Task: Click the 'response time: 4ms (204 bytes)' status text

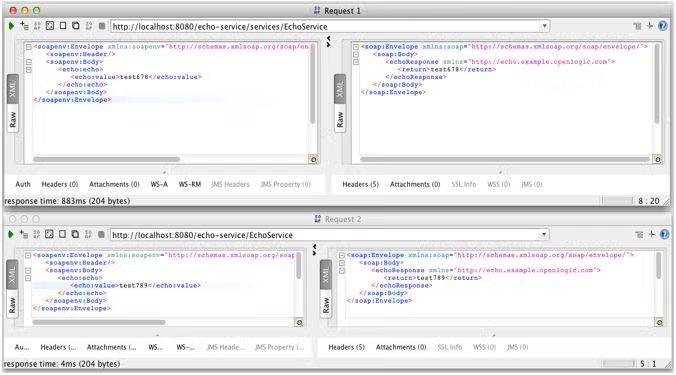Action: 62,364
